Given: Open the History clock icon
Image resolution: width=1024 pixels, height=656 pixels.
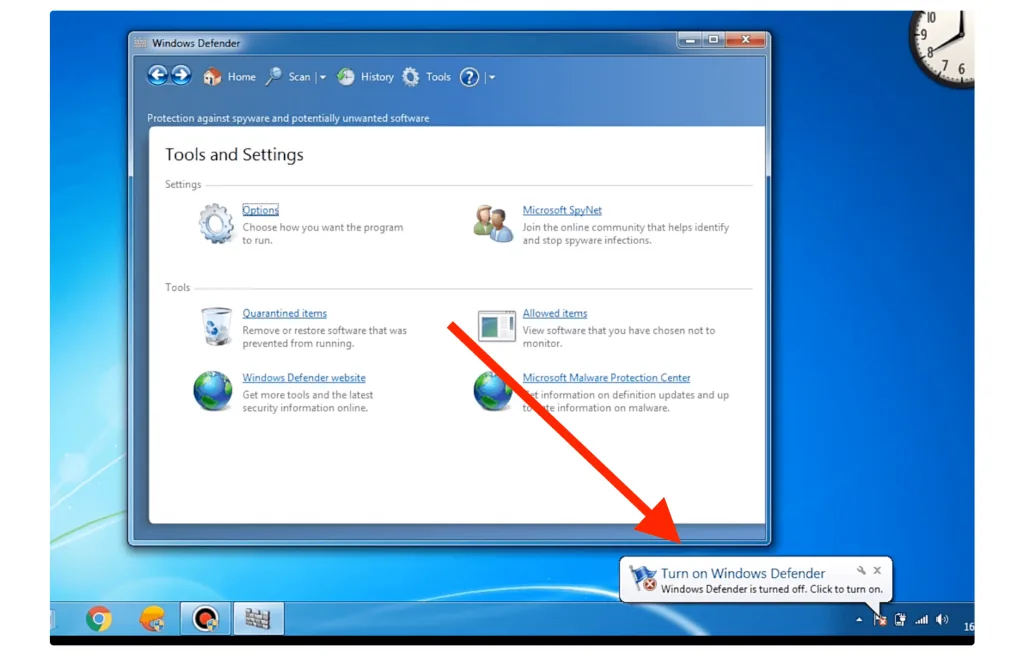Looking at the screenshot, I should [346, 76].
